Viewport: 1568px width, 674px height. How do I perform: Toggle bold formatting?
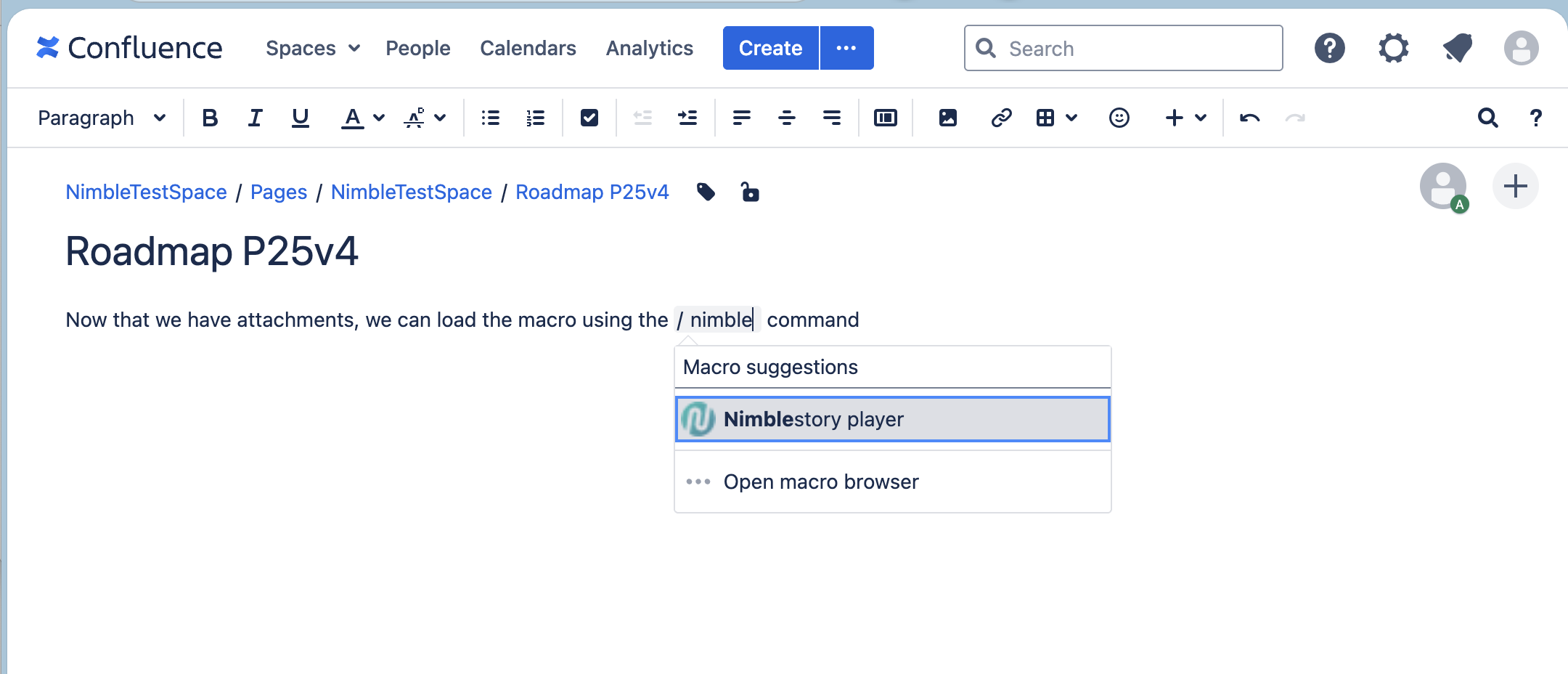211,117
